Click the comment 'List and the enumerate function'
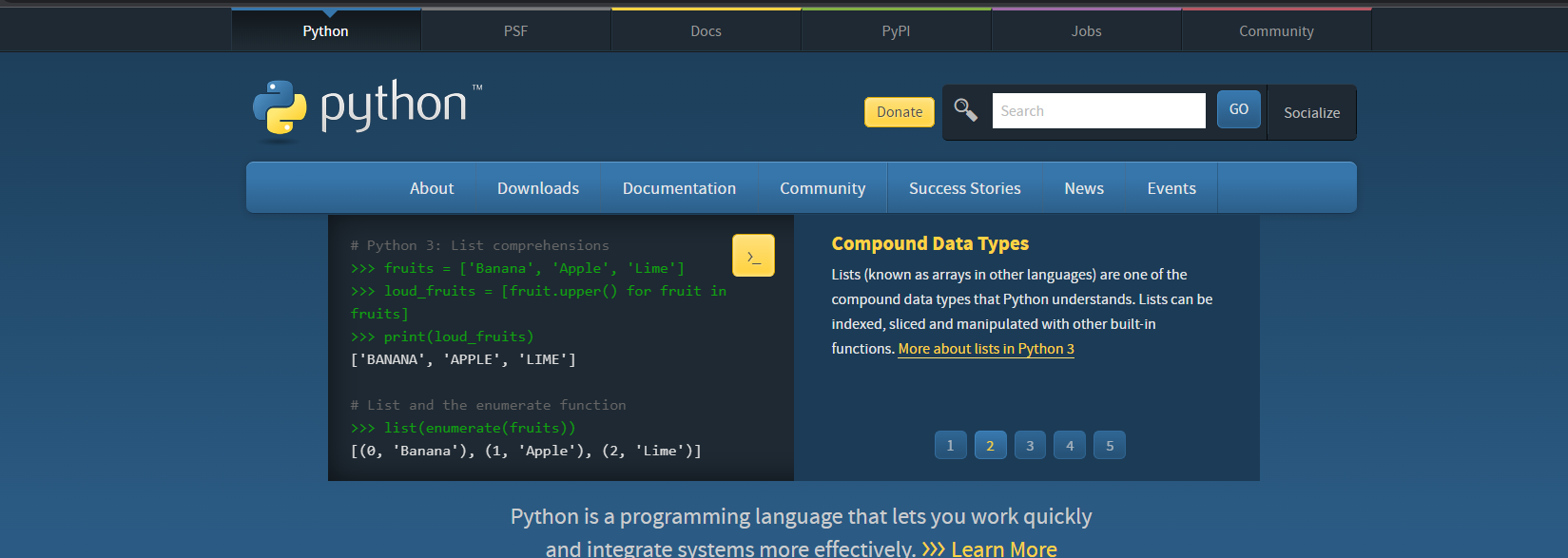The image size is (1568, 558). [488, 405]
